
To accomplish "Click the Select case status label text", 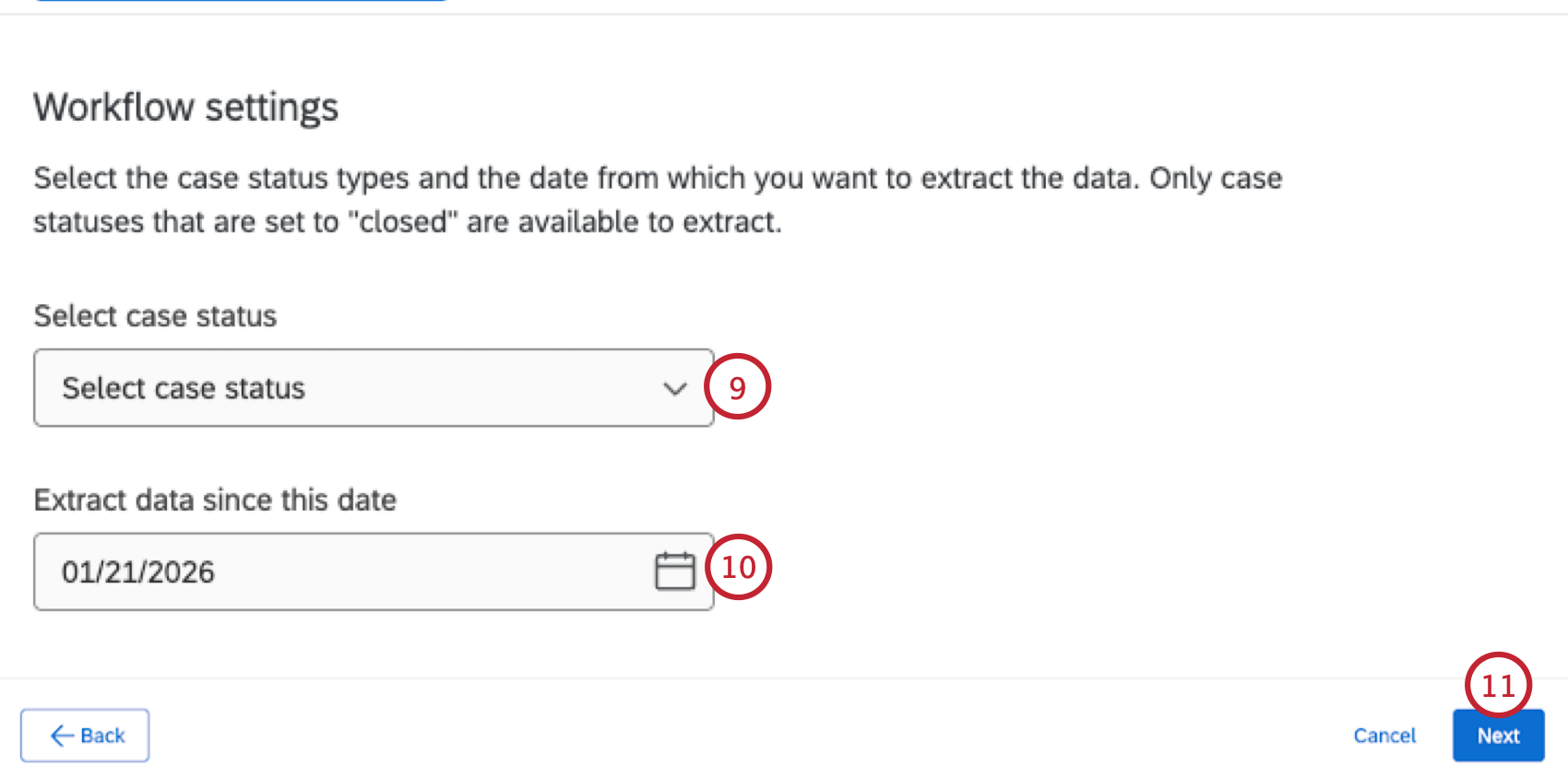I will click(155, 315).
